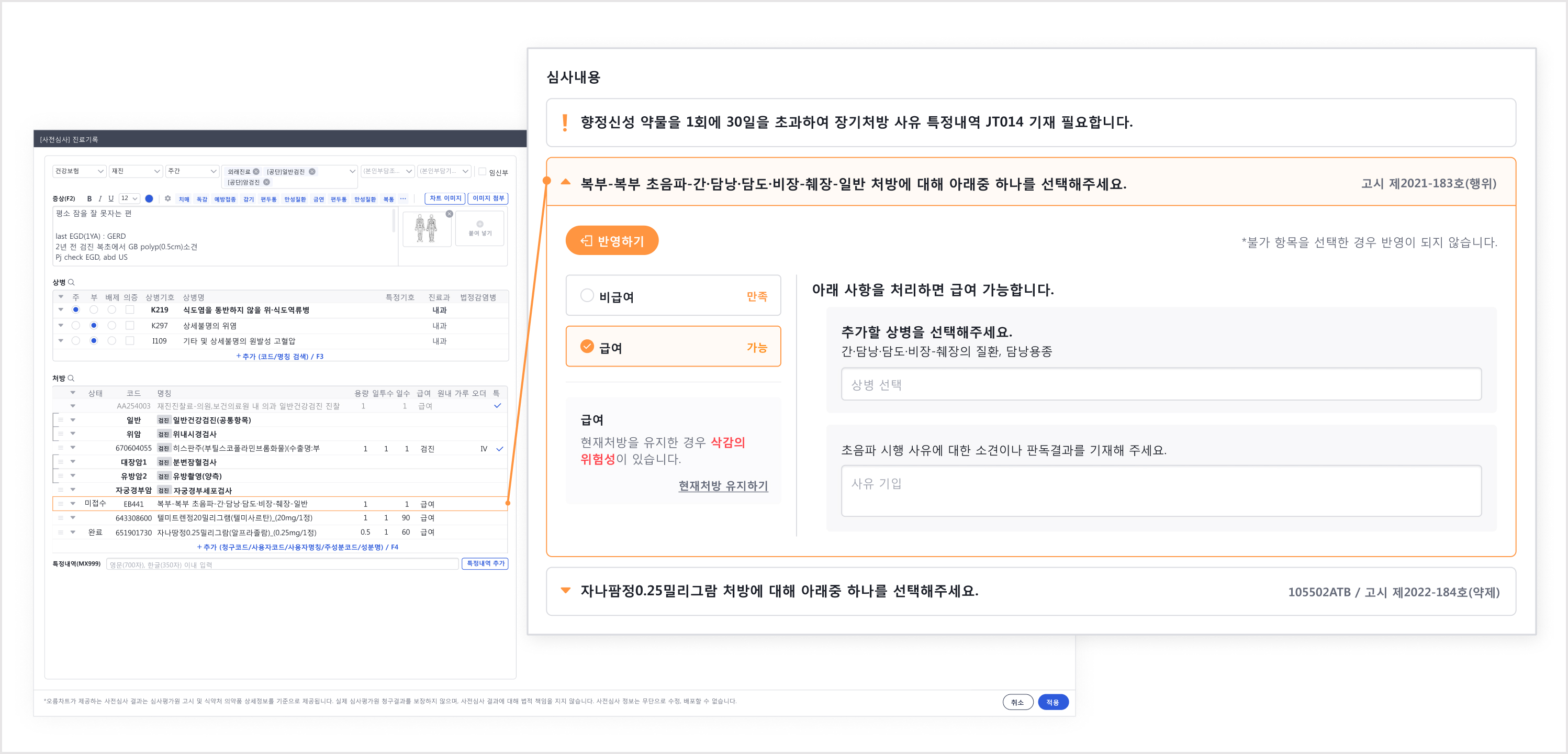Screen dimensions: 1568x754
Task: Click the 현재처방 유지하기 link
Action: (x=723, y=485)
